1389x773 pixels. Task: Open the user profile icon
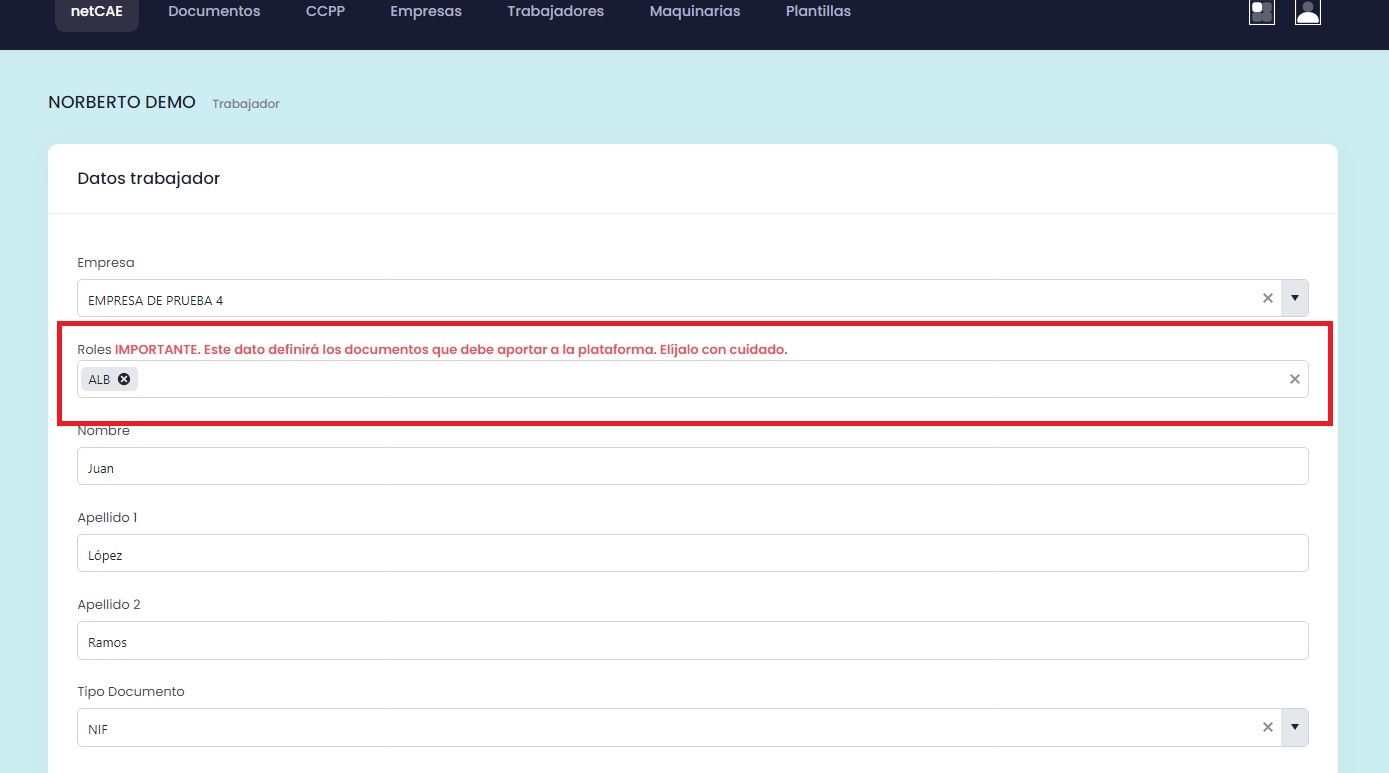point(1307,12)
